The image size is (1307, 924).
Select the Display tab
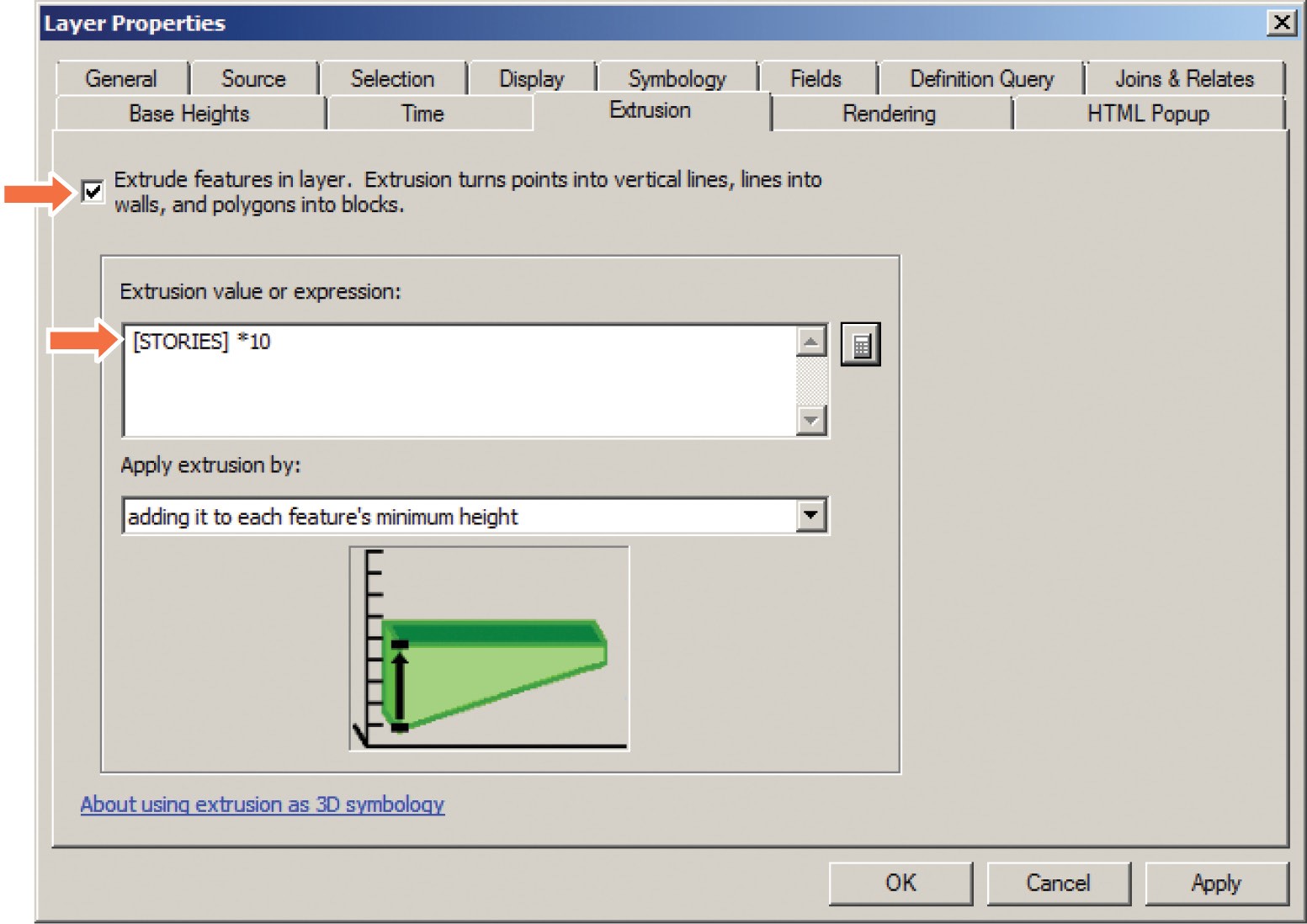coord(531,79)
